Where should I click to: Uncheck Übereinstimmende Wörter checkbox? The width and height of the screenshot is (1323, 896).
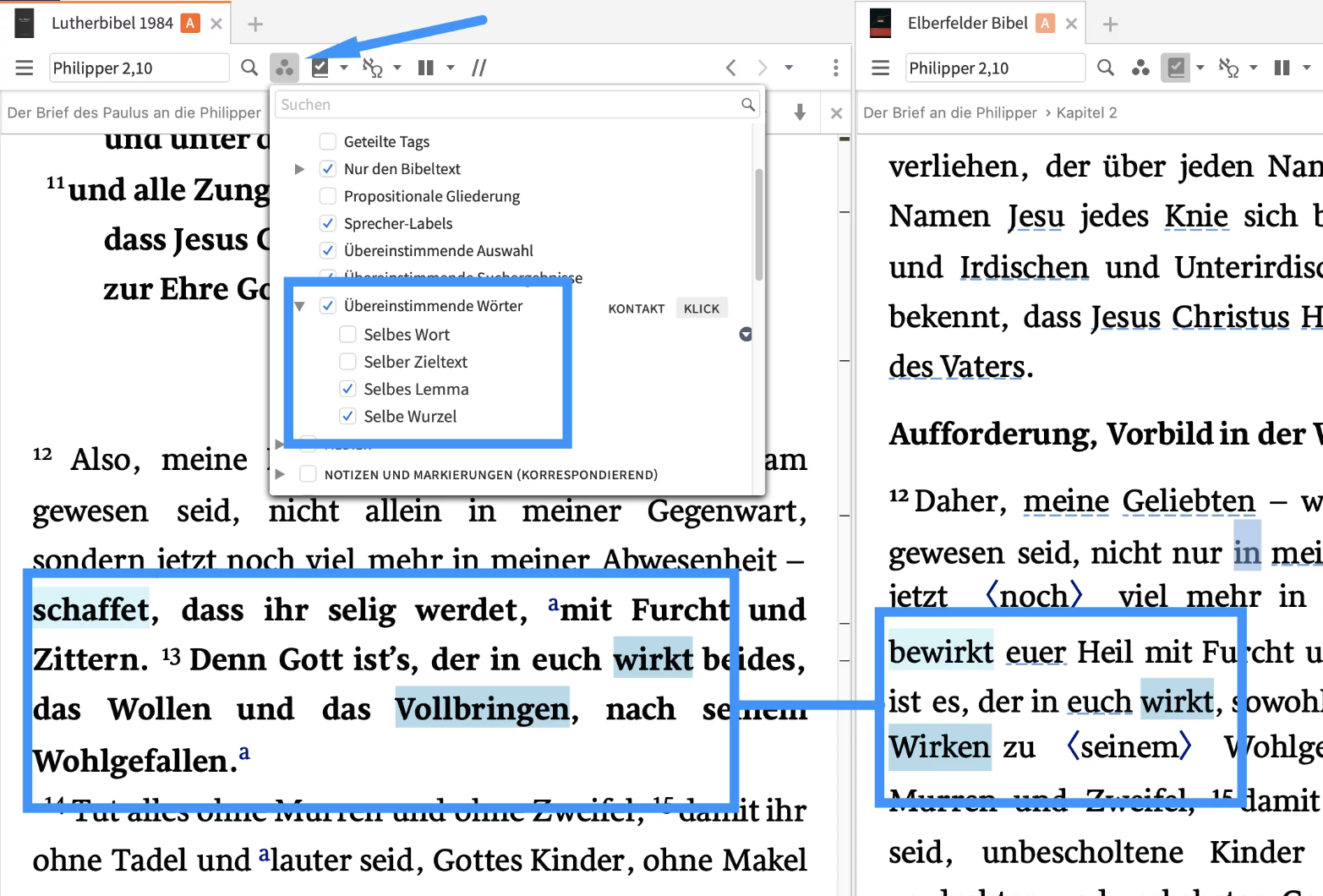[328, 306]
